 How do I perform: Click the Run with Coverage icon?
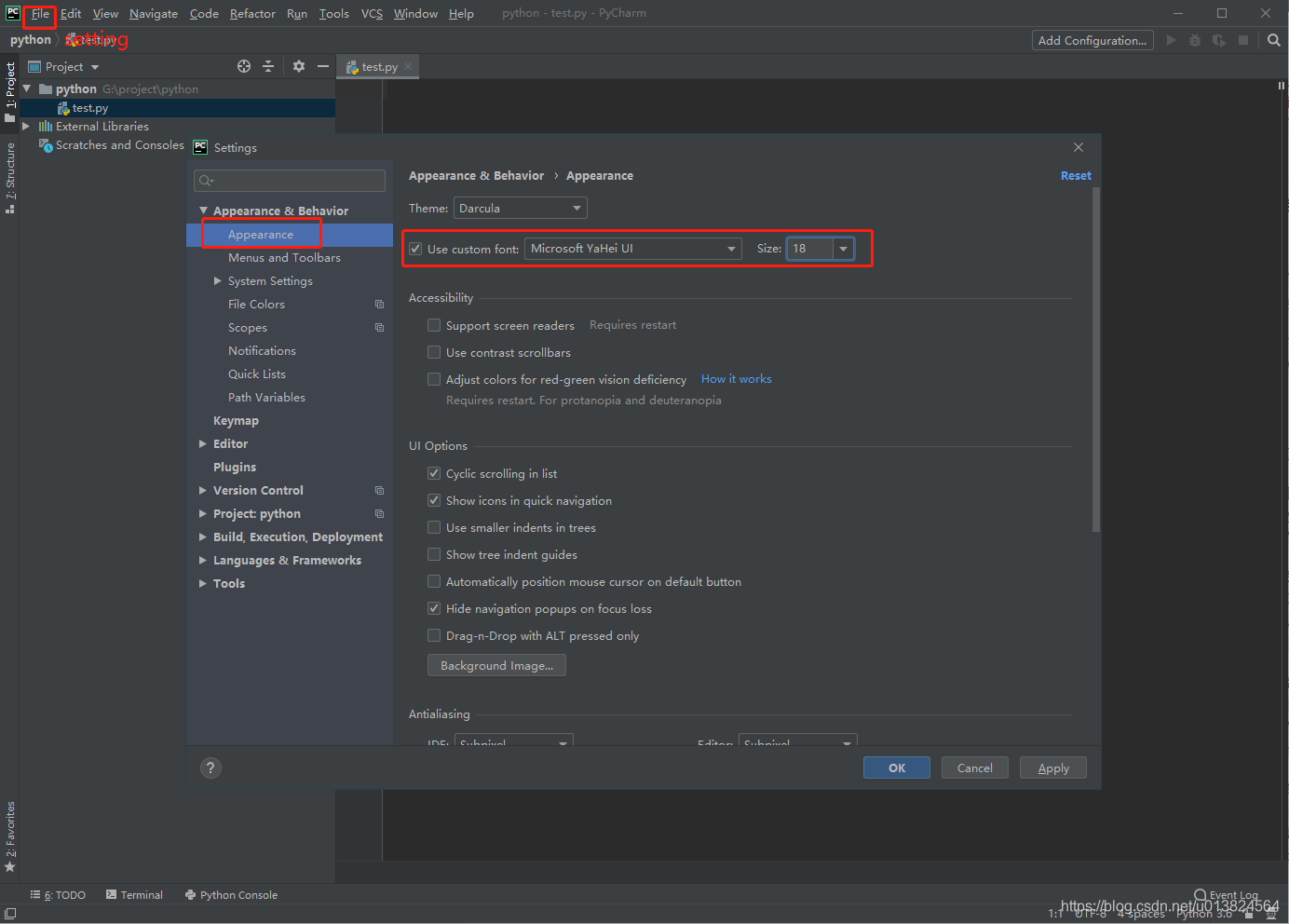pyautogui.click(x=1219, y=40)
